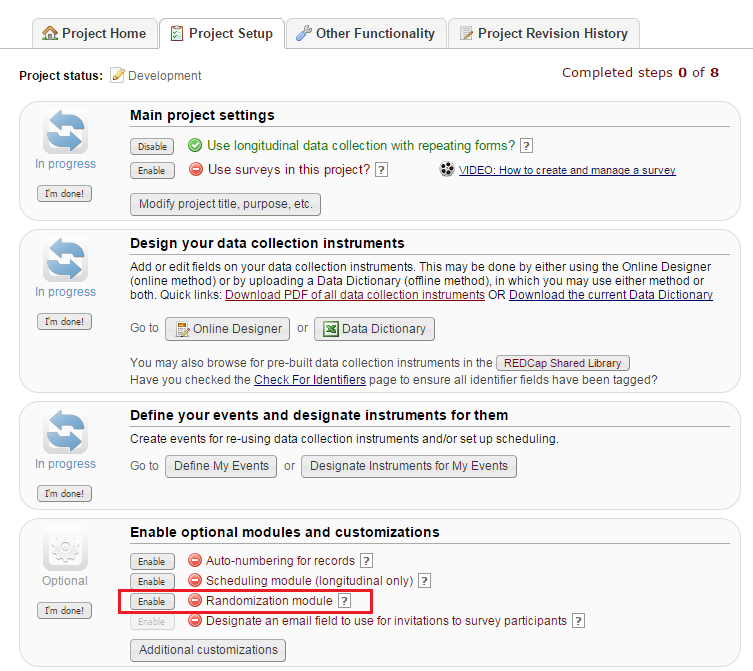Disable longitudinal data collection
Screen dimensions: 753x671
pos(152,146)
